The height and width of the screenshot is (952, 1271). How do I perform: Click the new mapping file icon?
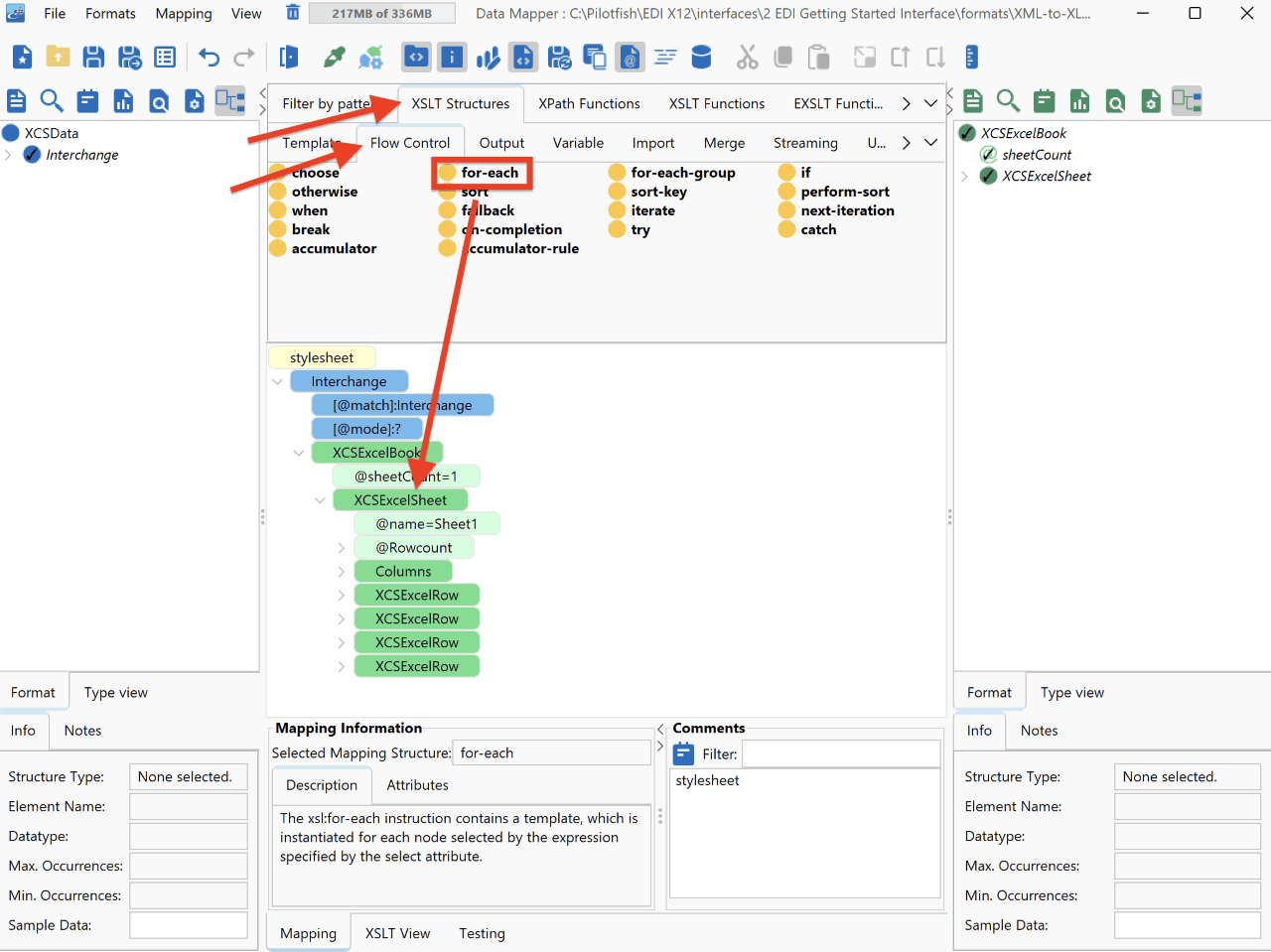point(22,58)
